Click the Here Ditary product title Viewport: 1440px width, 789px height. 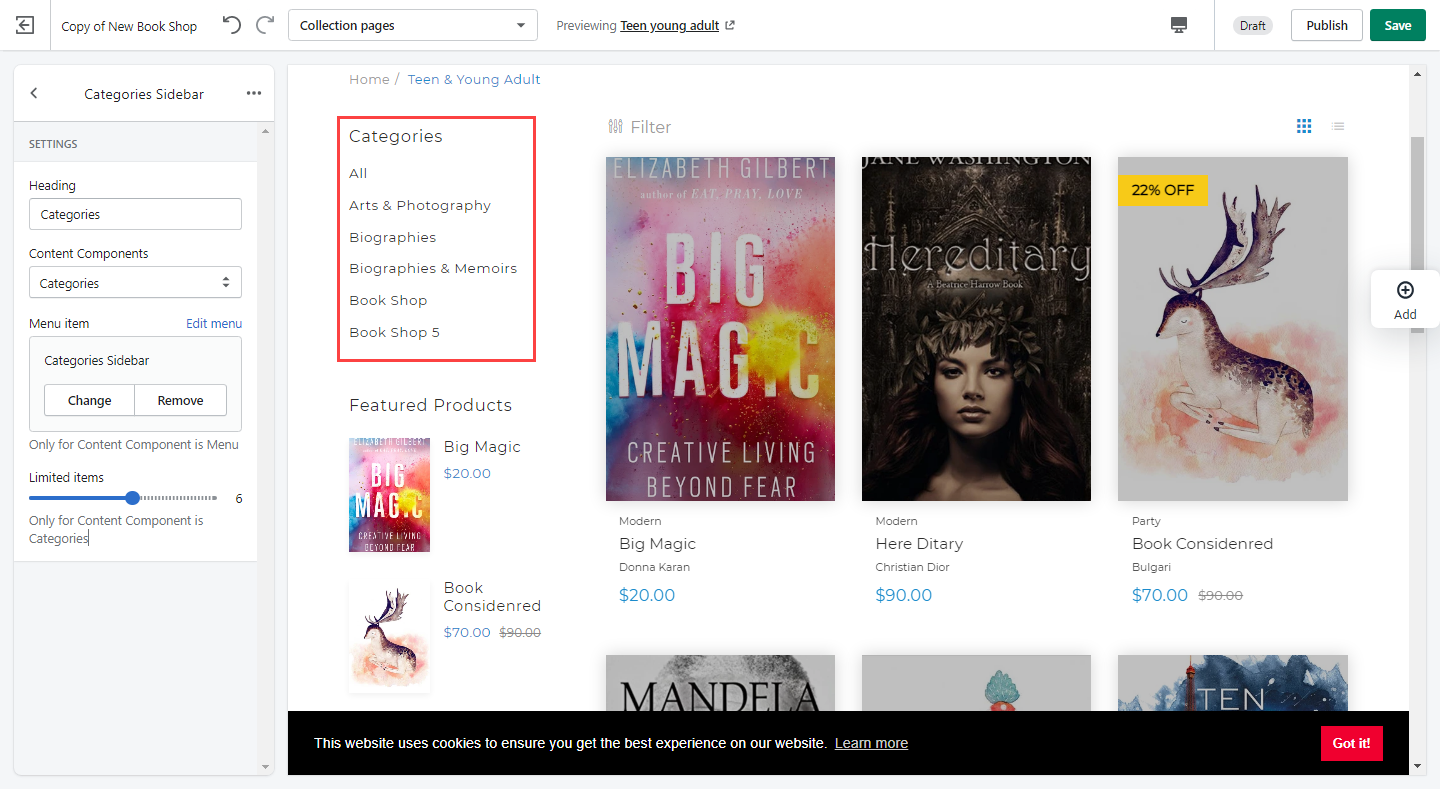pos(919,544)
